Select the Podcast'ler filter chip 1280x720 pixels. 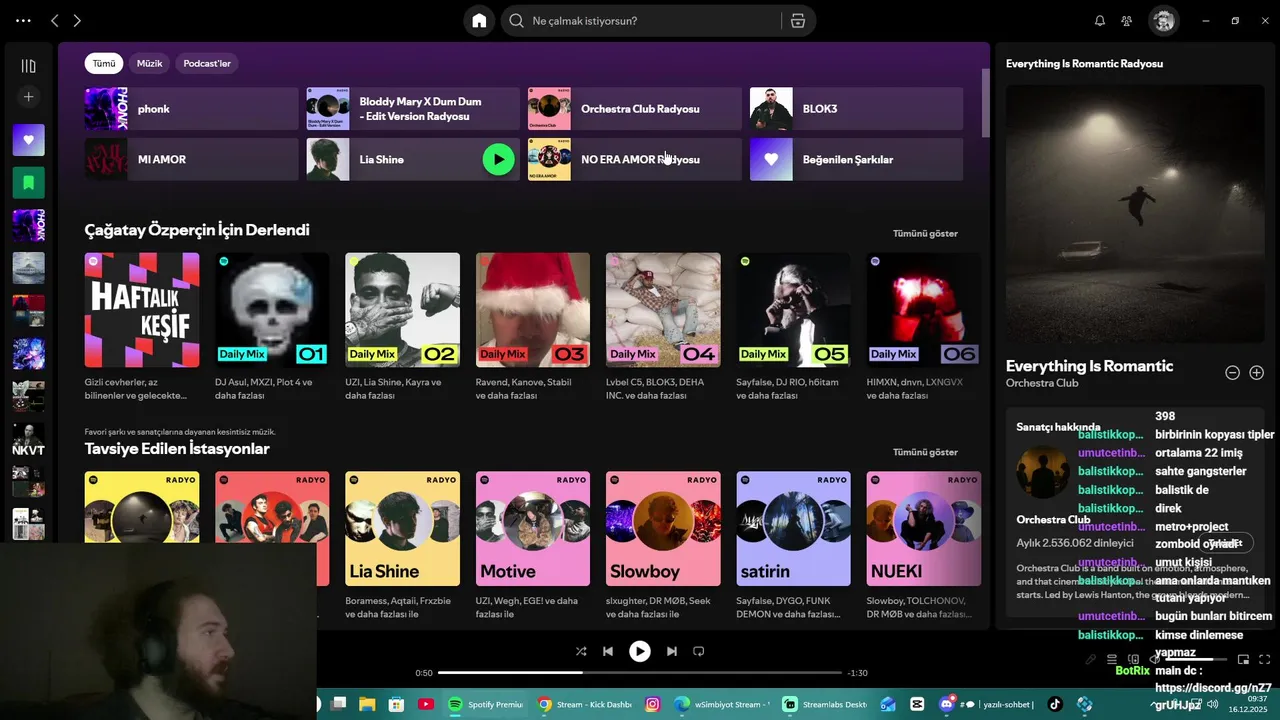coord(207,63)
